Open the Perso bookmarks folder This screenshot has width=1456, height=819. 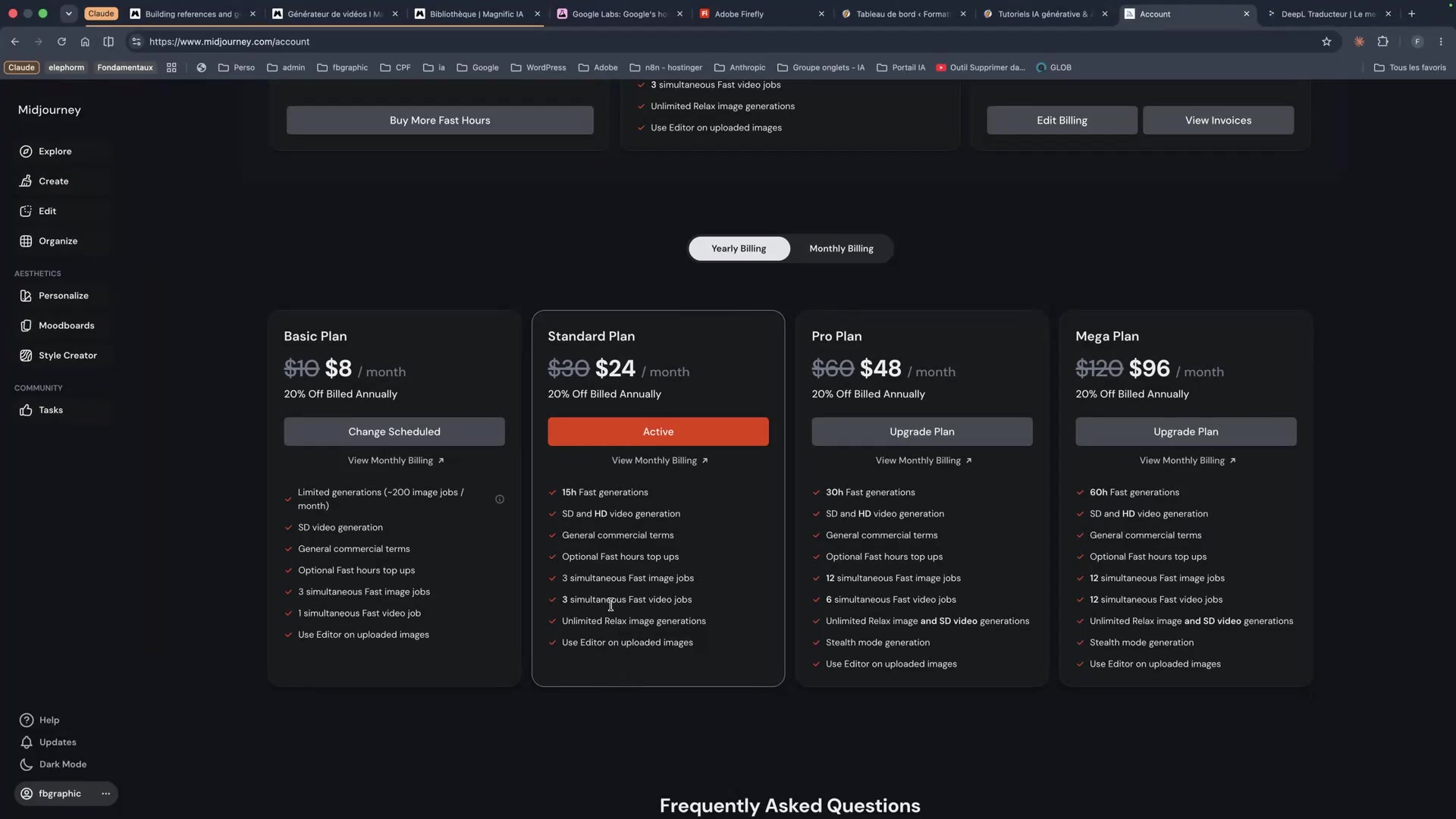click(237, 67)
